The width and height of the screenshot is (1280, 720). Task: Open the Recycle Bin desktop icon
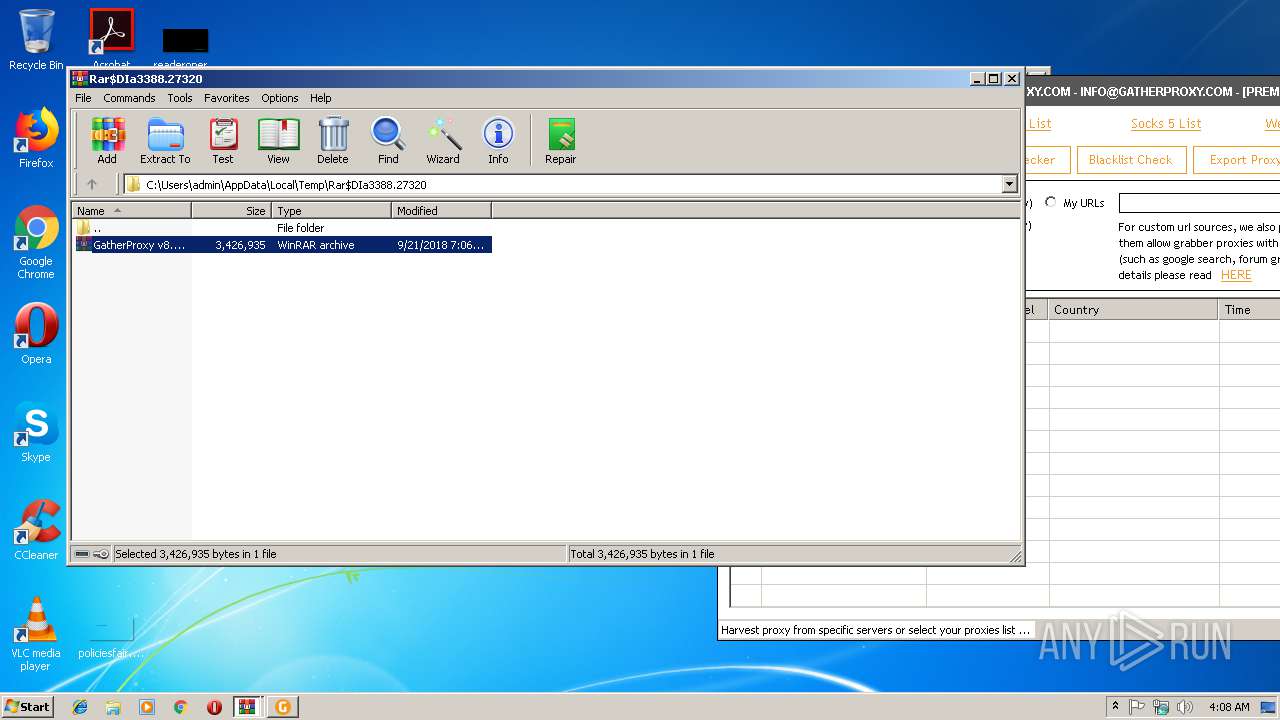pos(36,40)
